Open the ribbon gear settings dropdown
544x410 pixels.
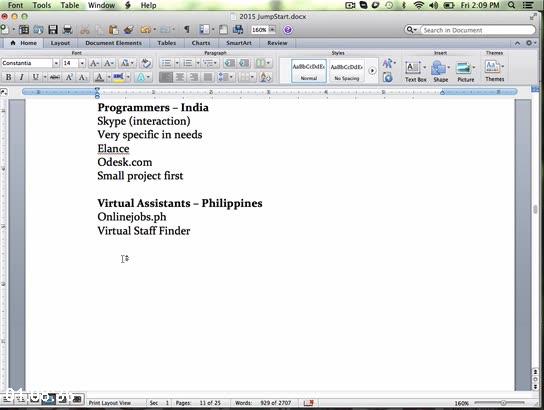pyautogui.click(x=531, y=43)
